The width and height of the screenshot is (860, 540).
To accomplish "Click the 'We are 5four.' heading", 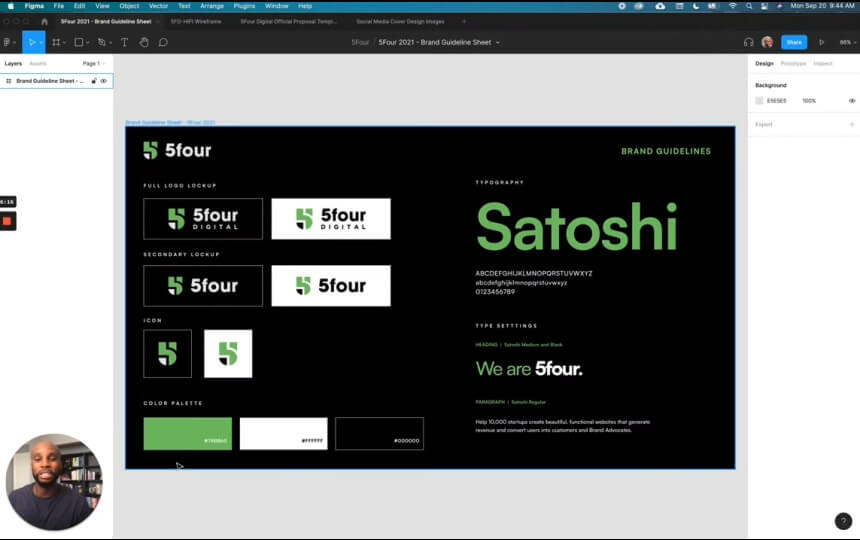I will (x=529, y=369).
